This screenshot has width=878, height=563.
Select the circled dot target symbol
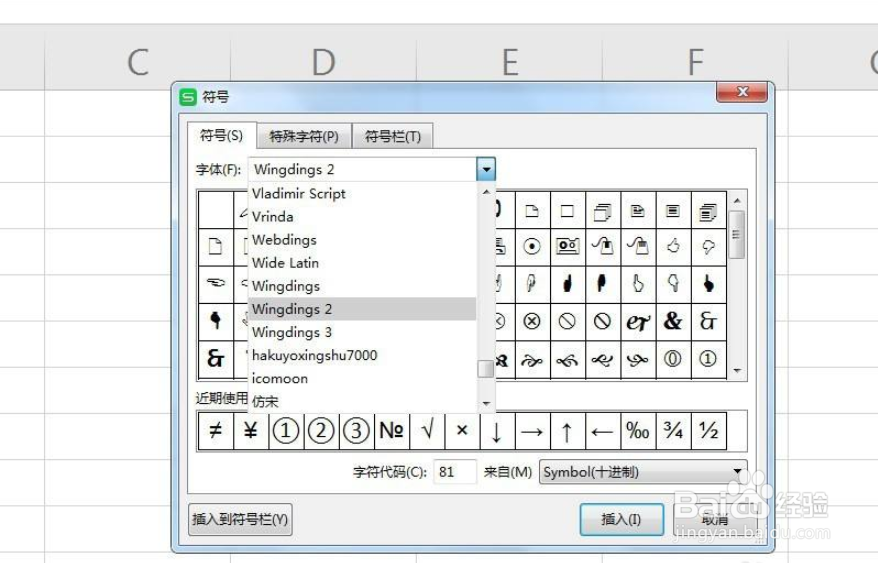[x=532, y=246]
